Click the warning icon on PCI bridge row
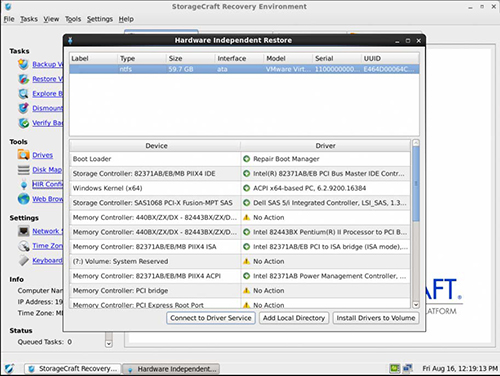500x376 pixels. [x=246, y=291]
